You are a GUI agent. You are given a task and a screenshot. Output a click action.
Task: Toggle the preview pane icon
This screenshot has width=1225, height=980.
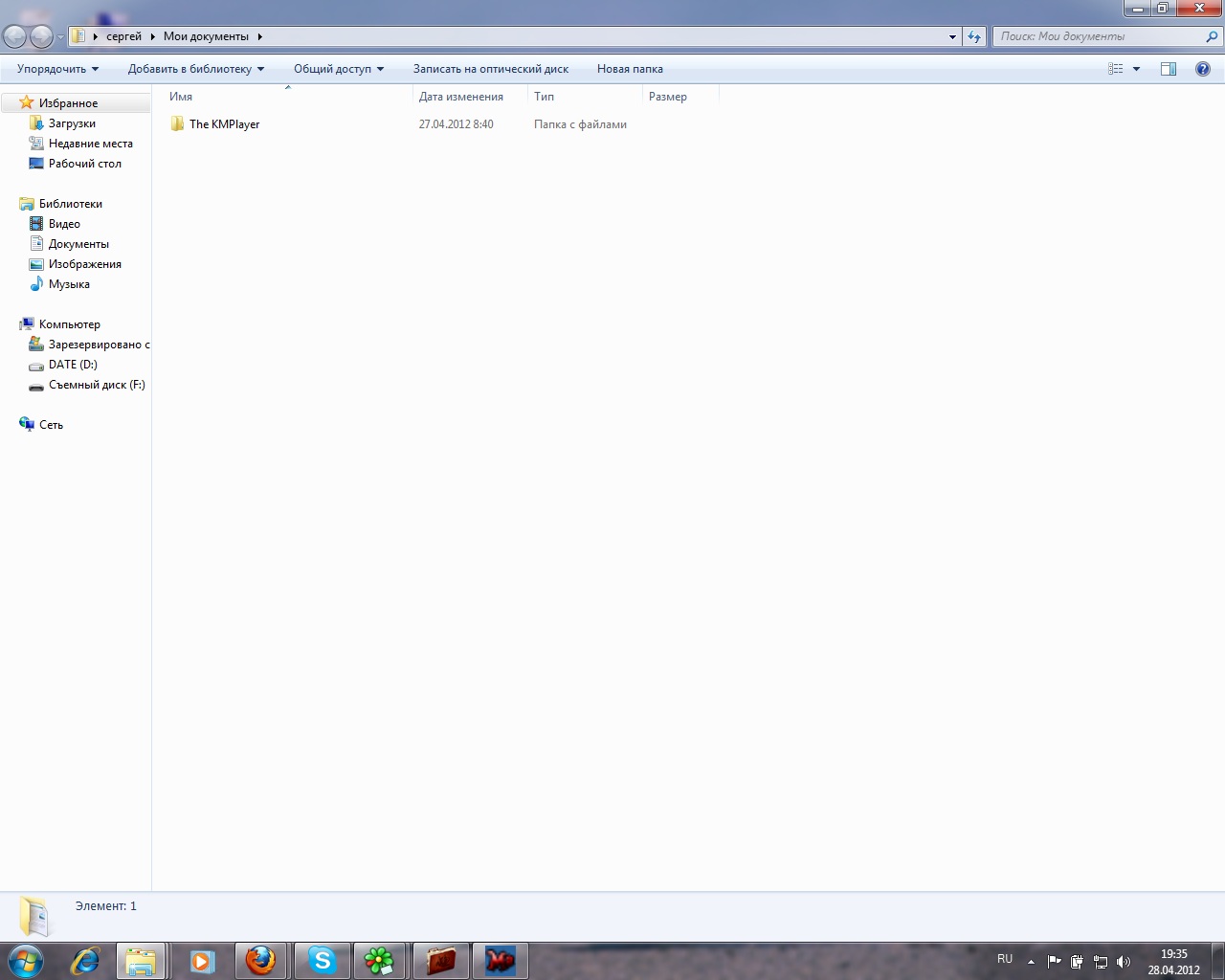coord(1168,69)
